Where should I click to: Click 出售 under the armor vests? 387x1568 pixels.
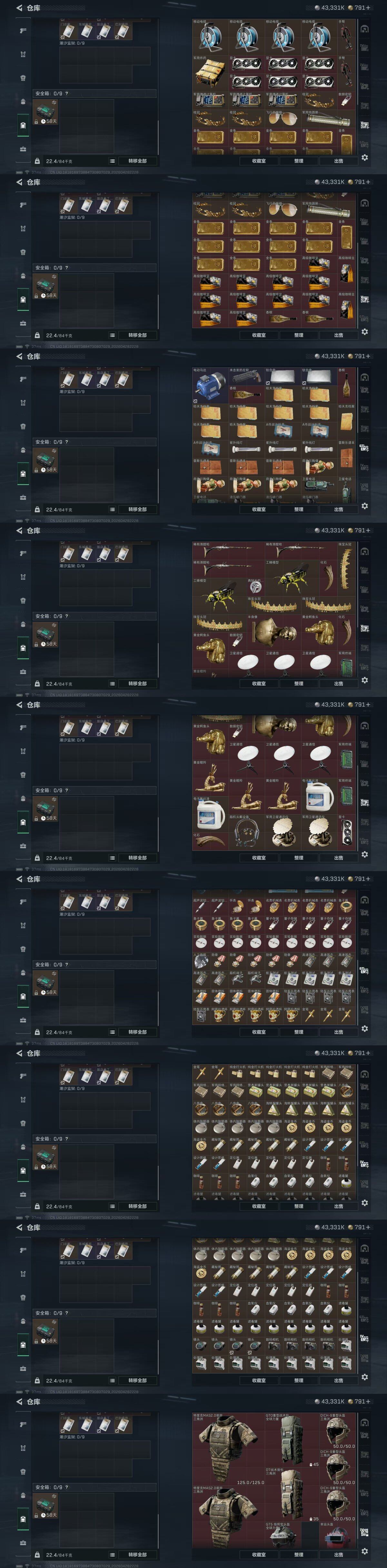(338, 1554)
